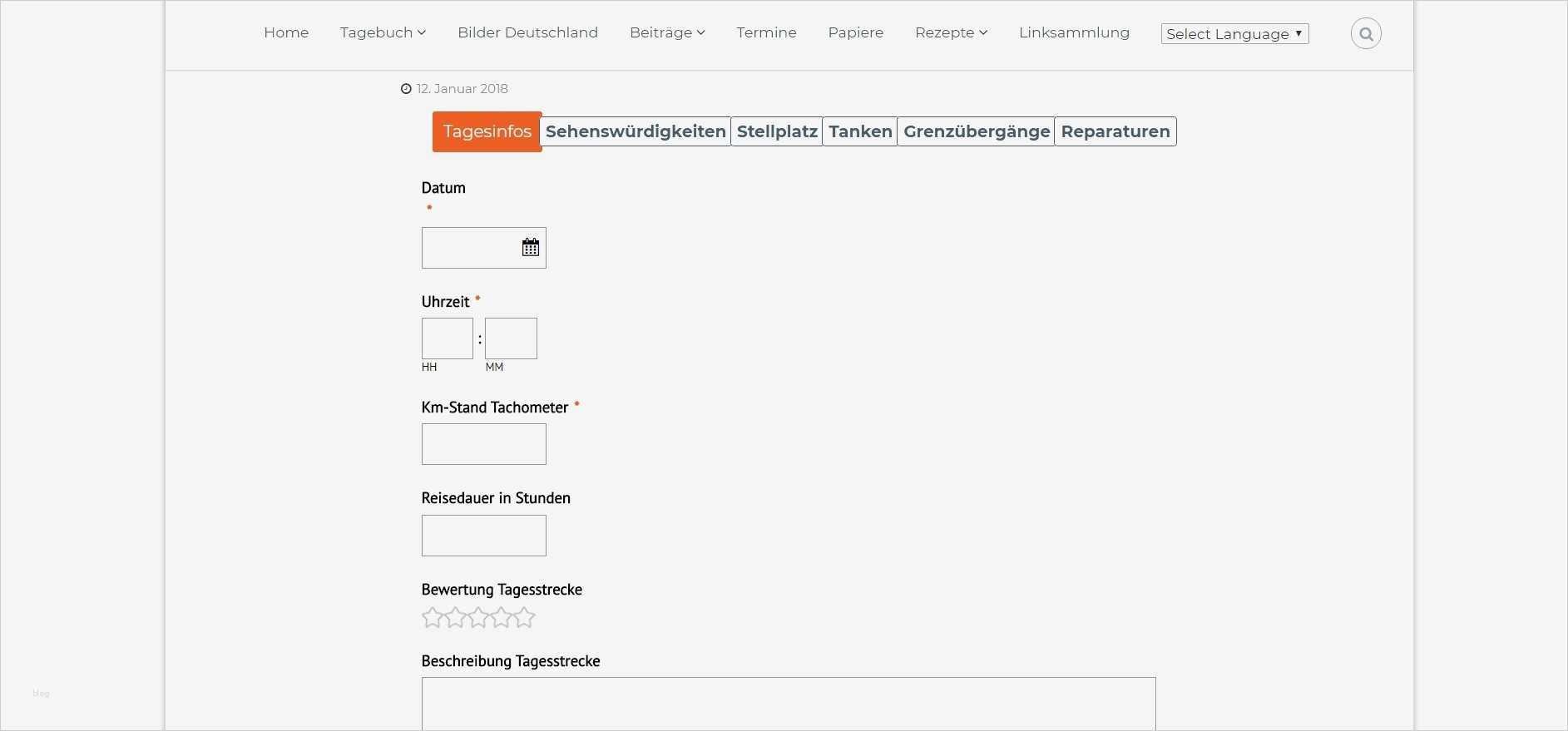Expand the Beiträge menu

click(667, 32)
